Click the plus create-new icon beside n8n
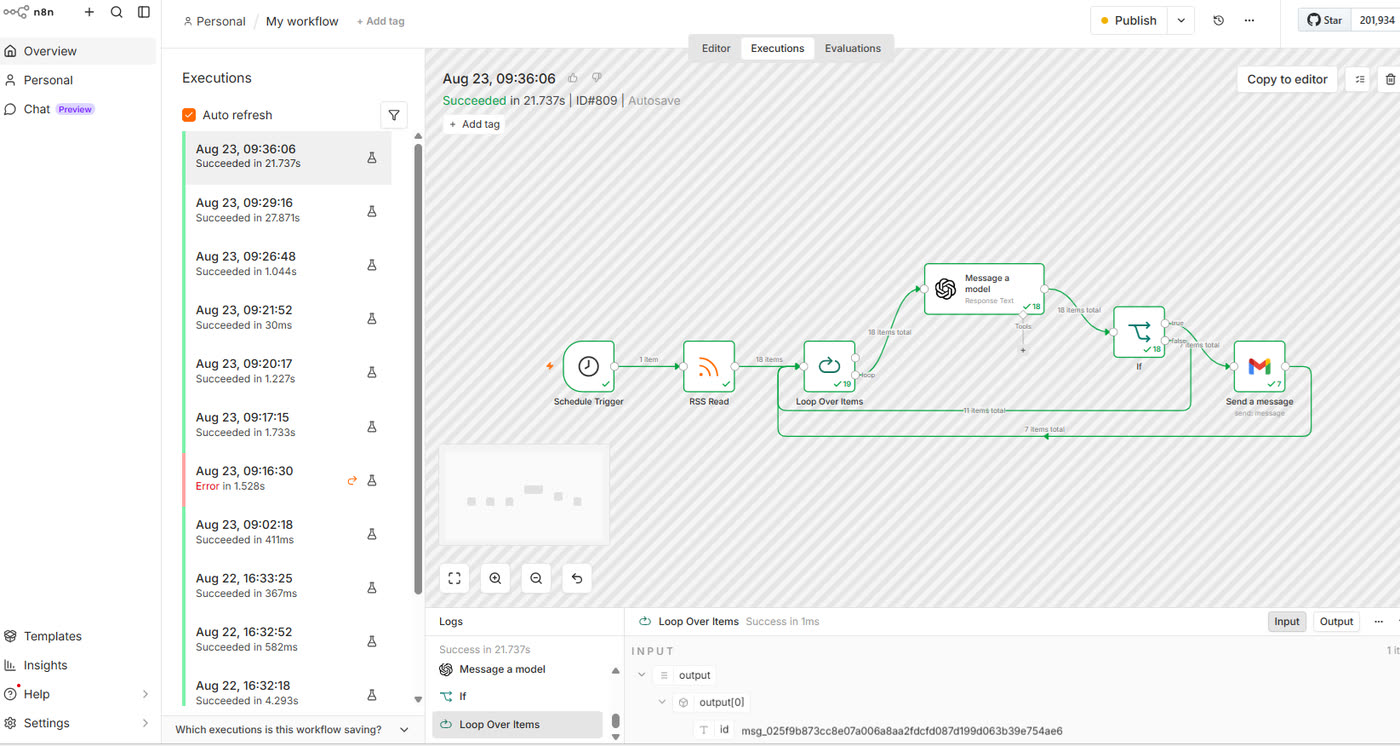Viewport: 1400px width, 746px height. coord(89,12)
